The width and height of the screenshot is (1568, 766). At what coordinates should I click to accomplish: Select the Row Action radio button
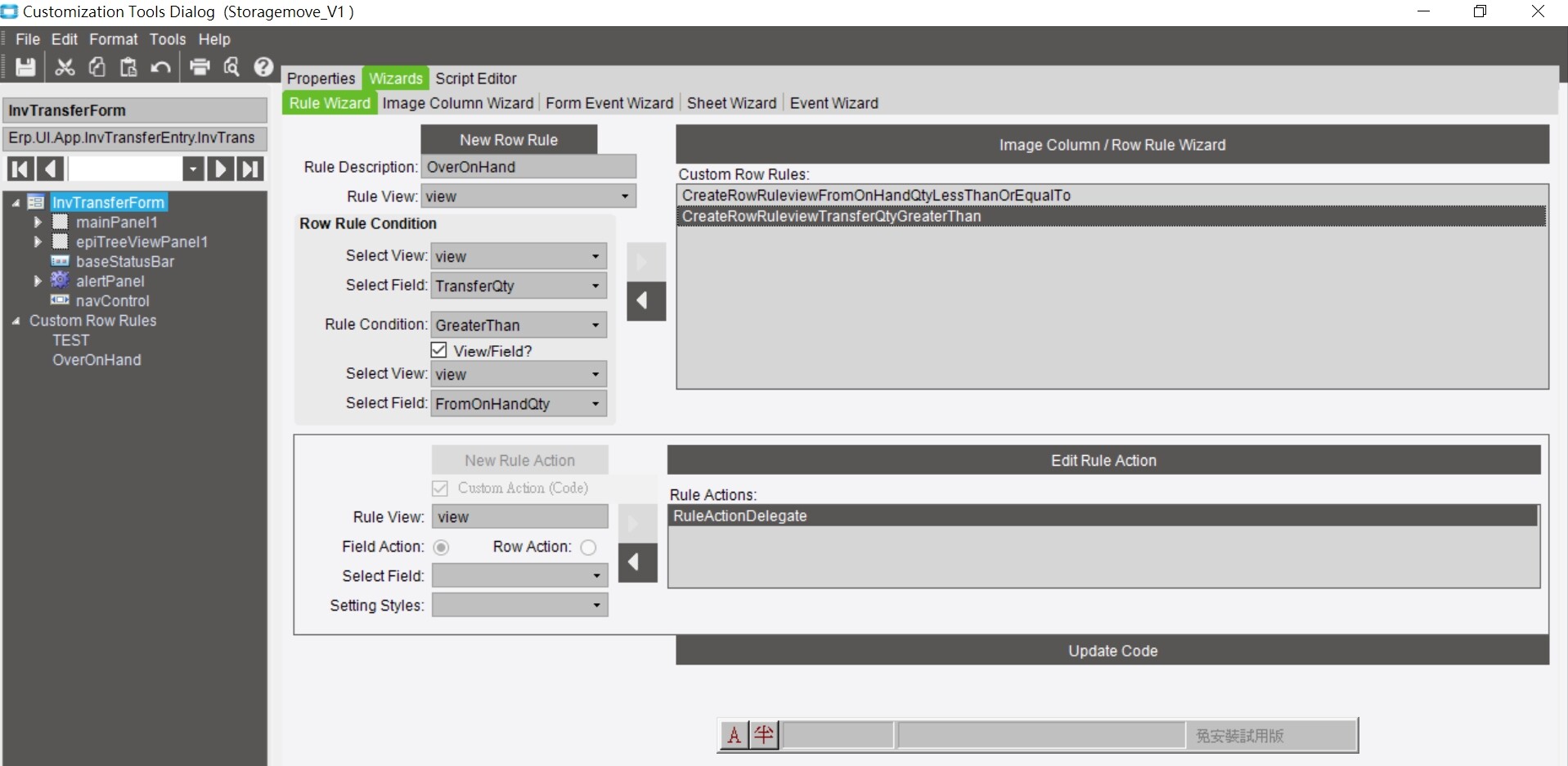588,547
